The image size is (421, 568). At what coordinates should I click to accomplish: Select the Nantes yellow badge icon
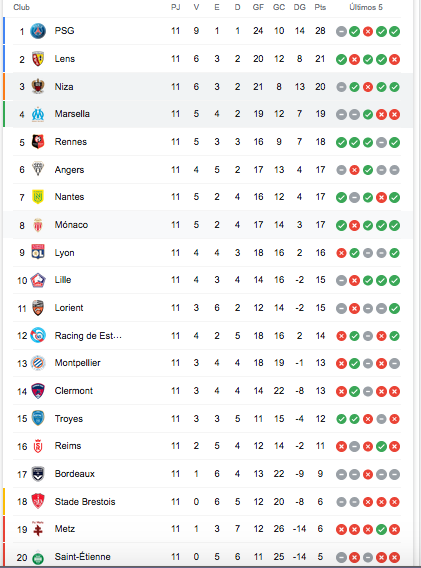pyautogui.click(x=38, y=197)
